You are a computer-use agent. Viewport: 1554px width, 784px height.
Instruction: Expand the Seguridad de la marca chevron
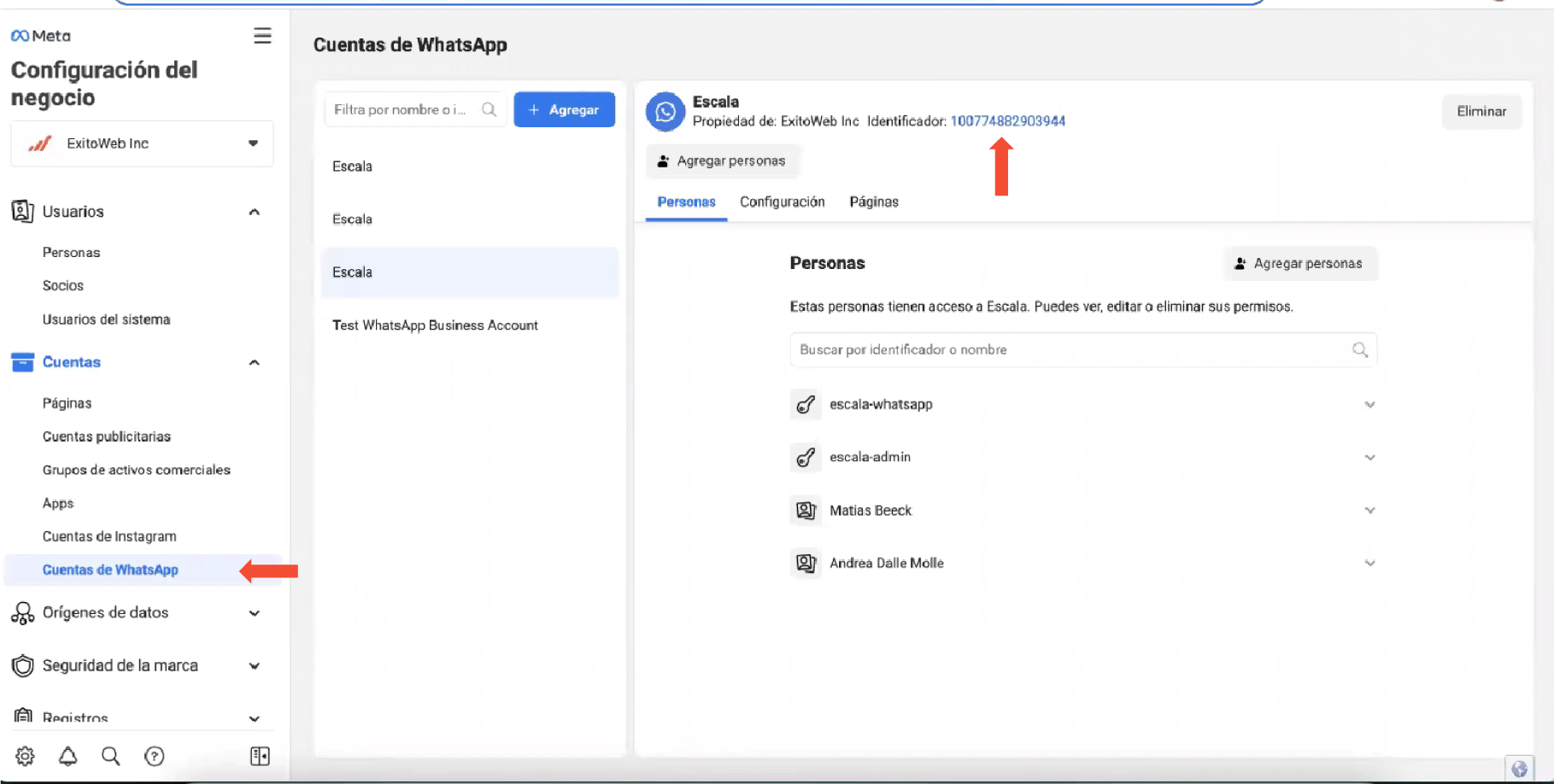[x=254, y=666]
